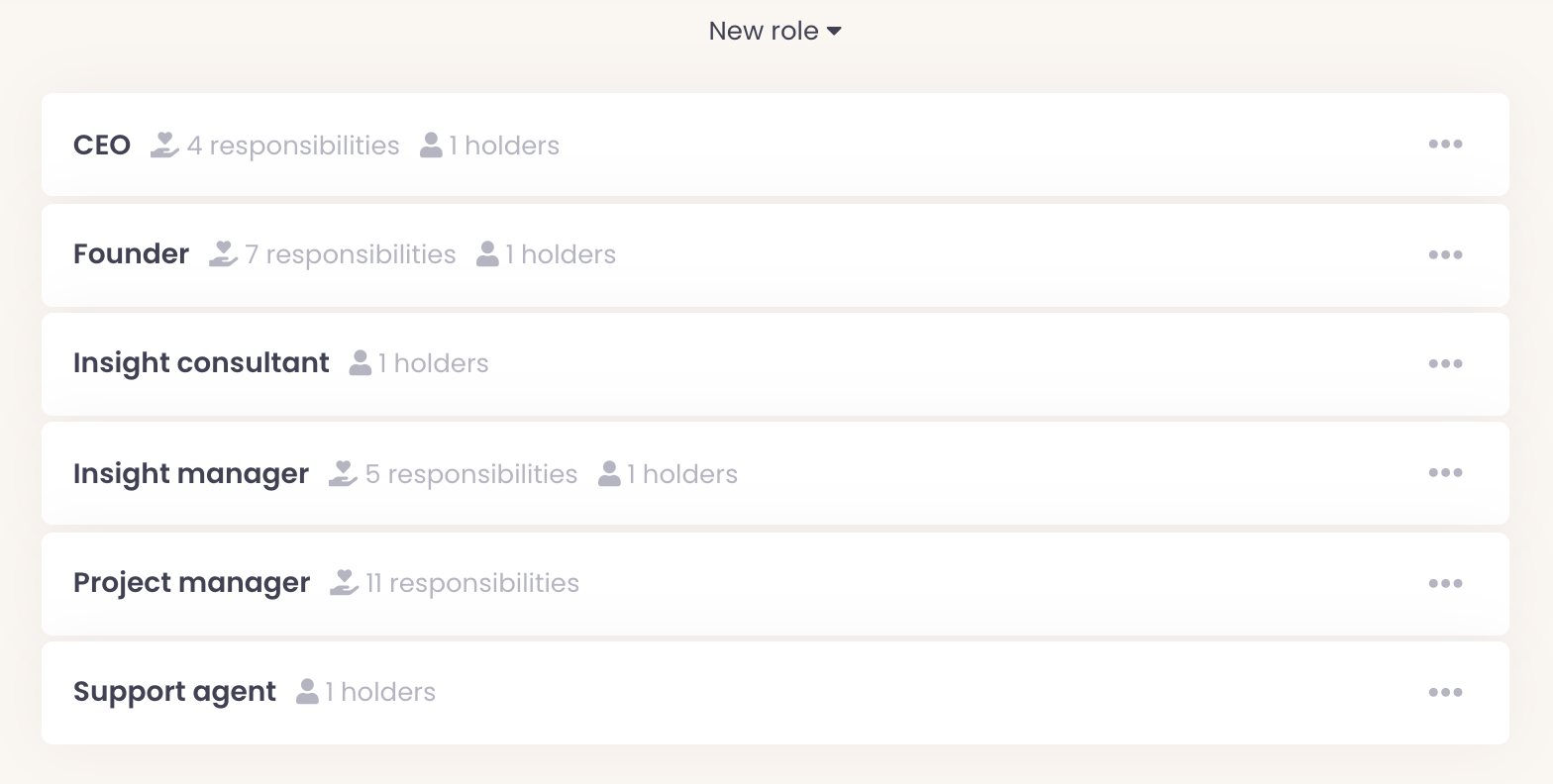The width and height of the screenshot is (1553, 784).
Task: Open the Insight manager role name
Action: point(191,474)
